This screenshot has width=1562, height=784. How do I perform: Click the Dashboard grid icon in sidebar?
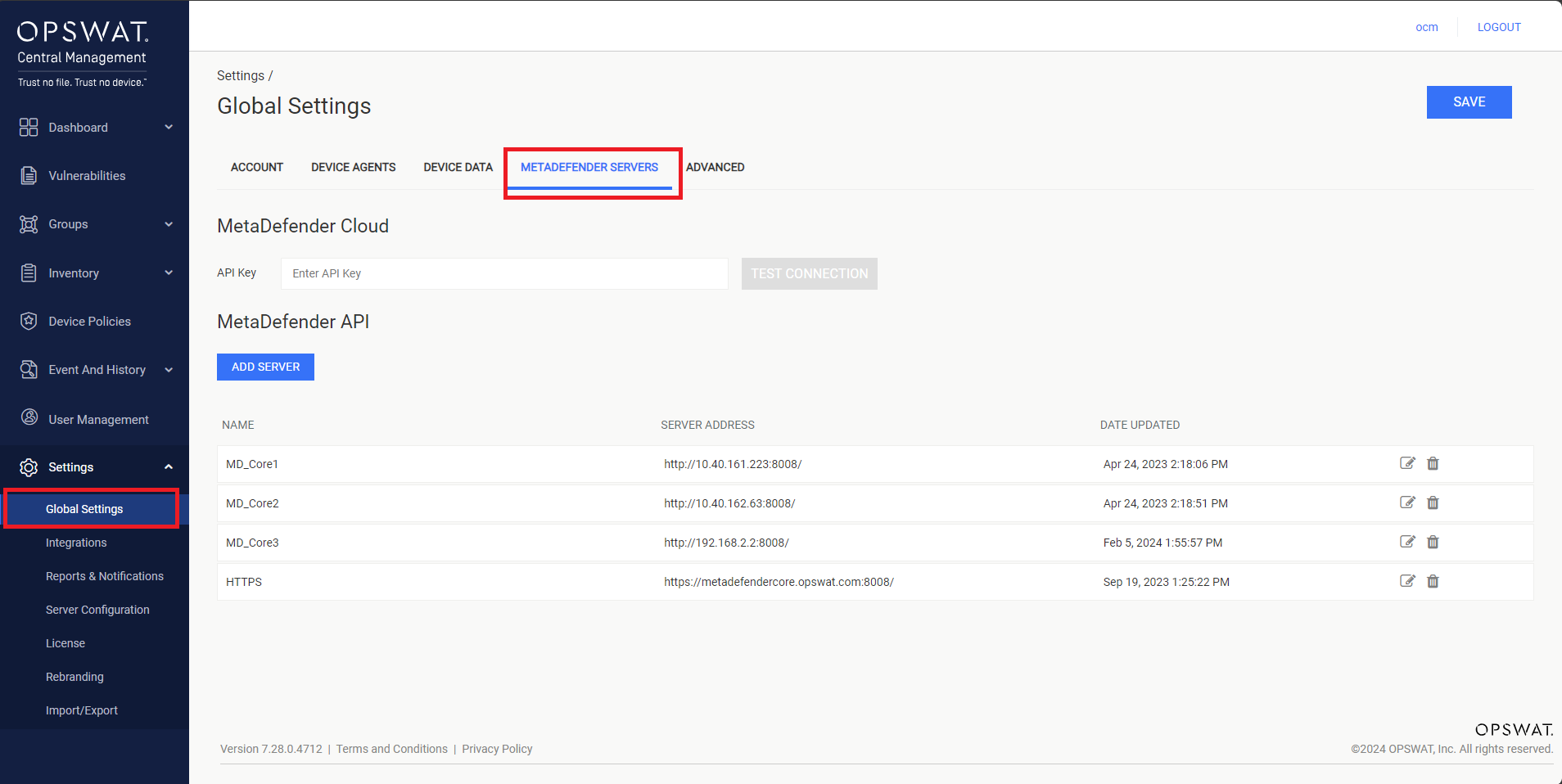click(29, 127)
